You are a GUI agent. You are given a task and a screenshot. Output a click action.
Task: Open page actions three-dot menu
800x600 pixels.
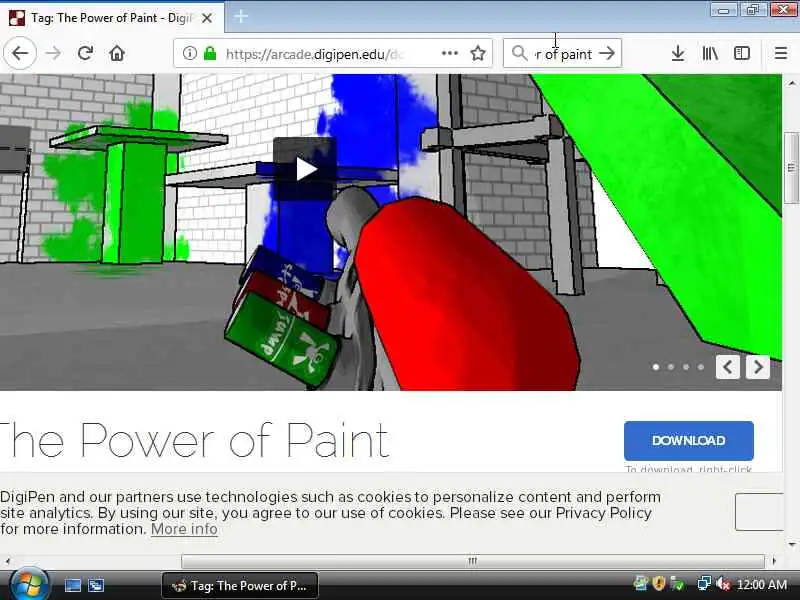(x=449, y=53)
